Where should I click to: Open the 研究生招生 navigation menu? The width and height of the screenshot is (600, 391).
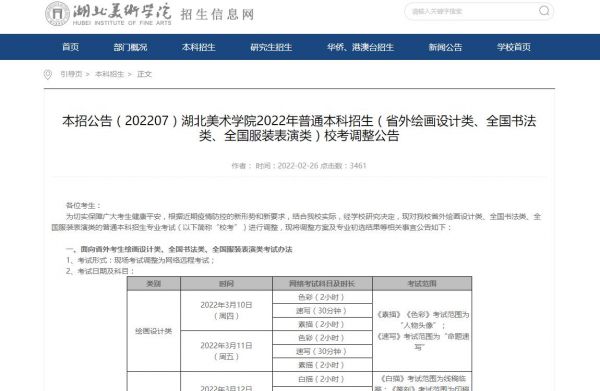click(271, 47)
